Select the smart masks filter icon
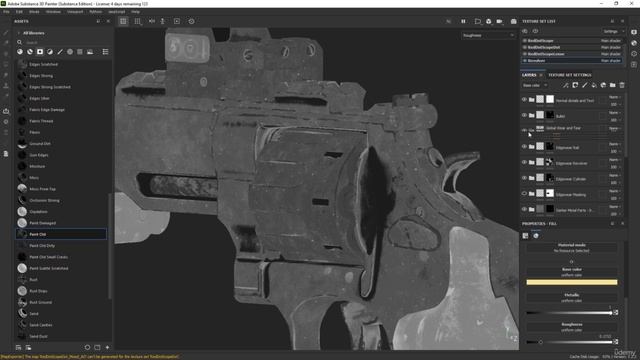This screenshot has height=360, width=640. point(40,52)
